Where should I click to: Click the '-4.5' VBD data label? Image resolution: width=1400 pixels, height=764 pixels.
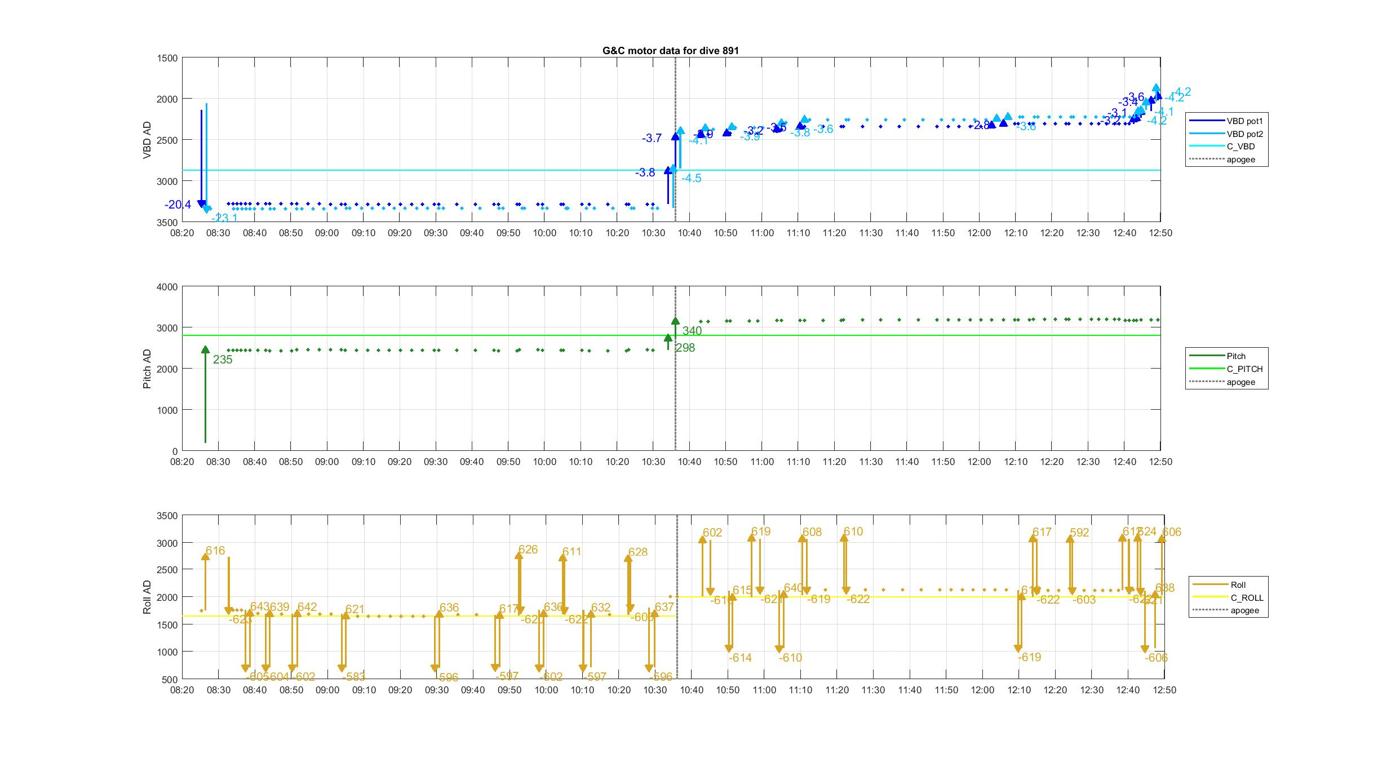pos(691,178)
